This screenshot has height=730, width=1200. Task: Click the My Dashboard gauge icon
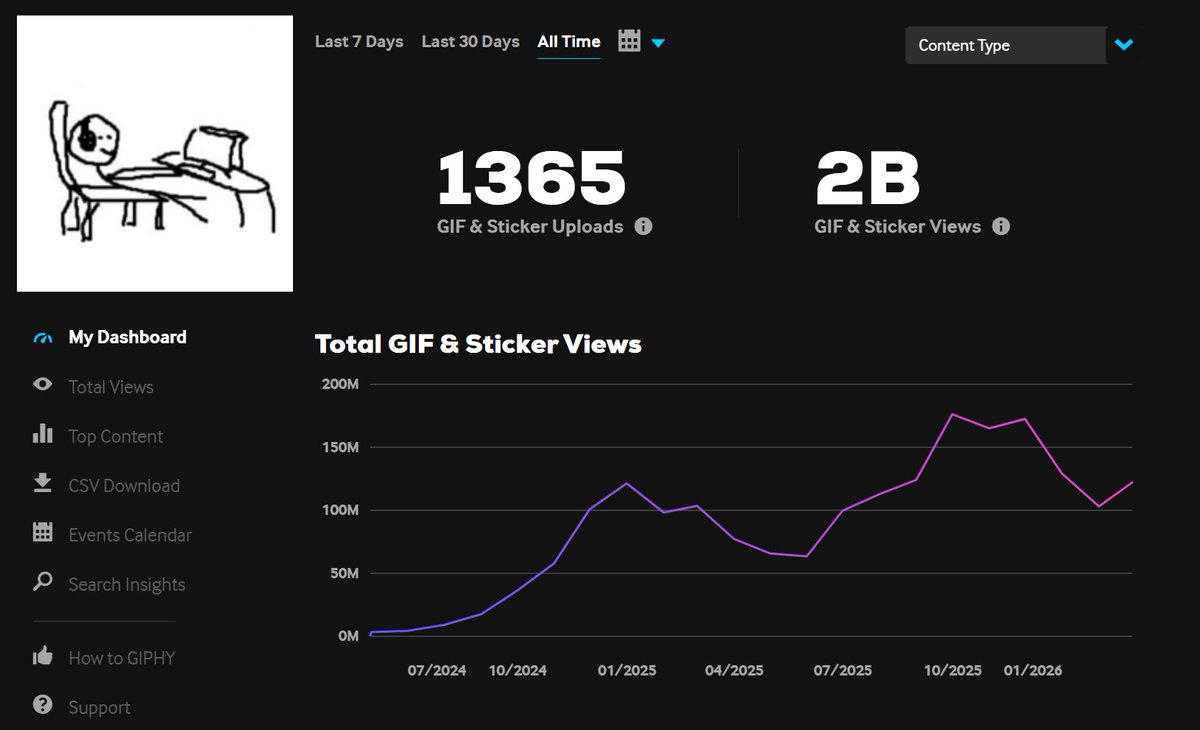[x=42, y=338]
